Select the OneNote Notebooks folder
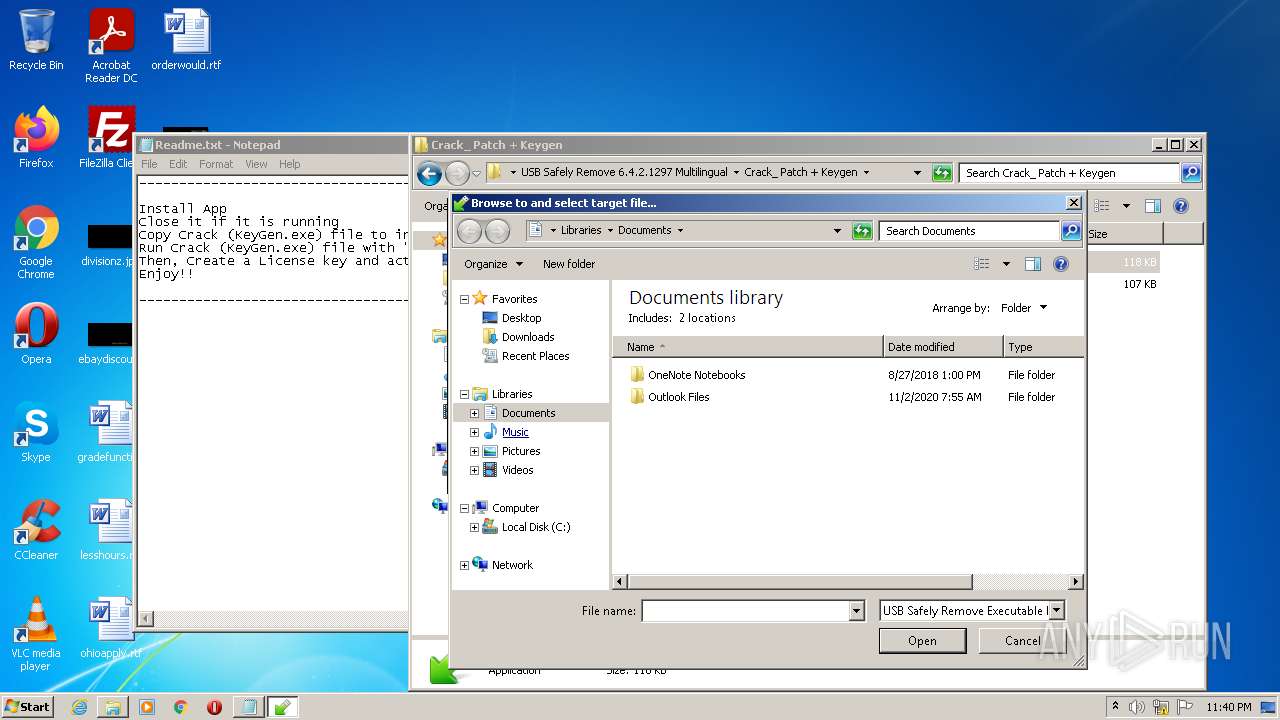The height and width of the screenshot is (720, 1280). click(696, 375)
